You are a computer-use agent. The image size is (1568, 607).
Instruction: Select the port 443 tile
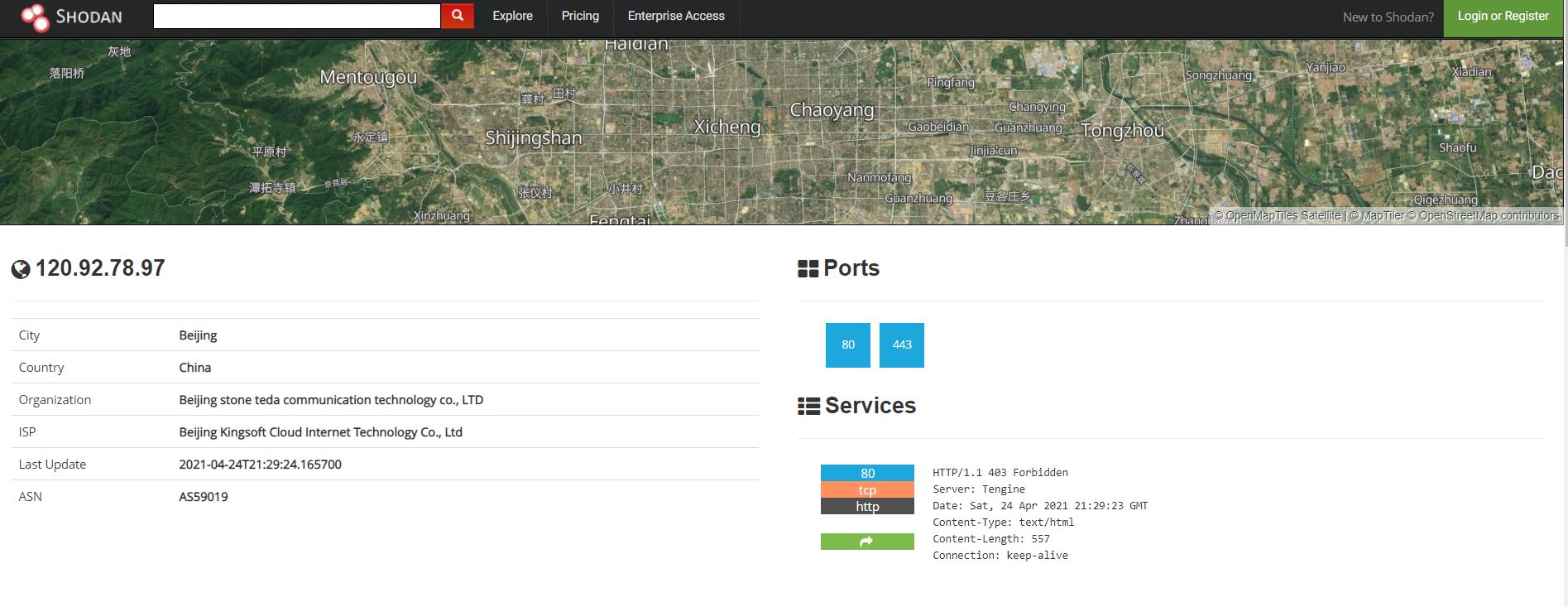902,344
